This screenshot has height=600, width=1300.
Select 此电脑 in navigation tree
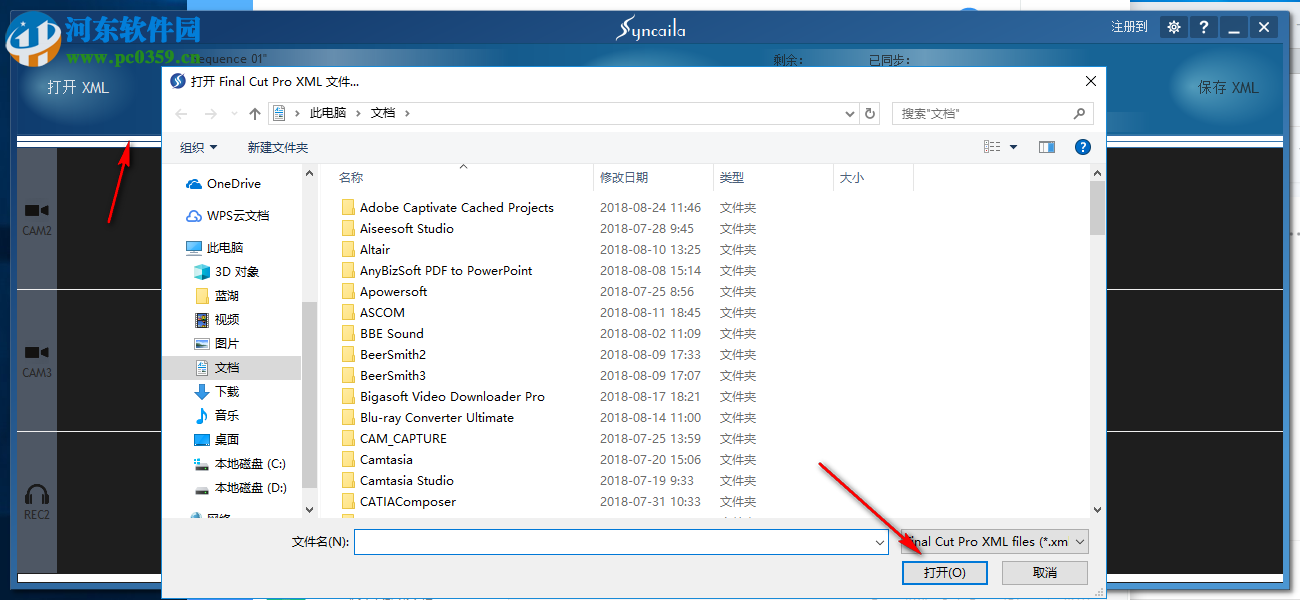pos(214,248)
